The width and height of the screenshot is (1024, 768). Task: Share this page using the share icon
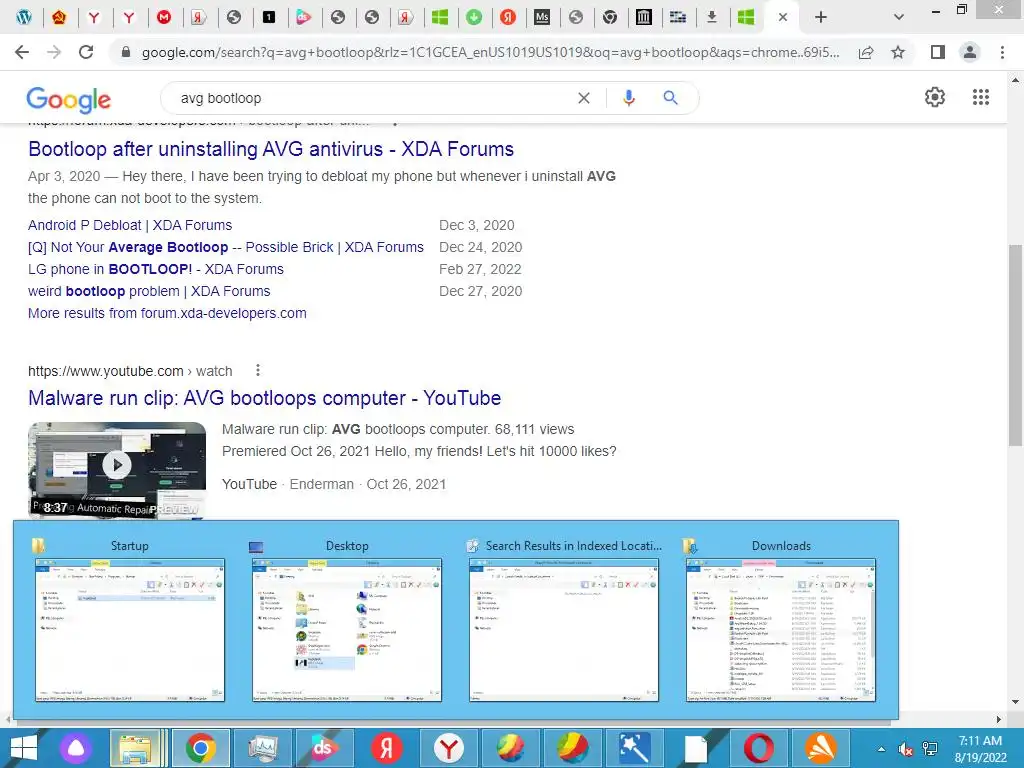[866, 52]
